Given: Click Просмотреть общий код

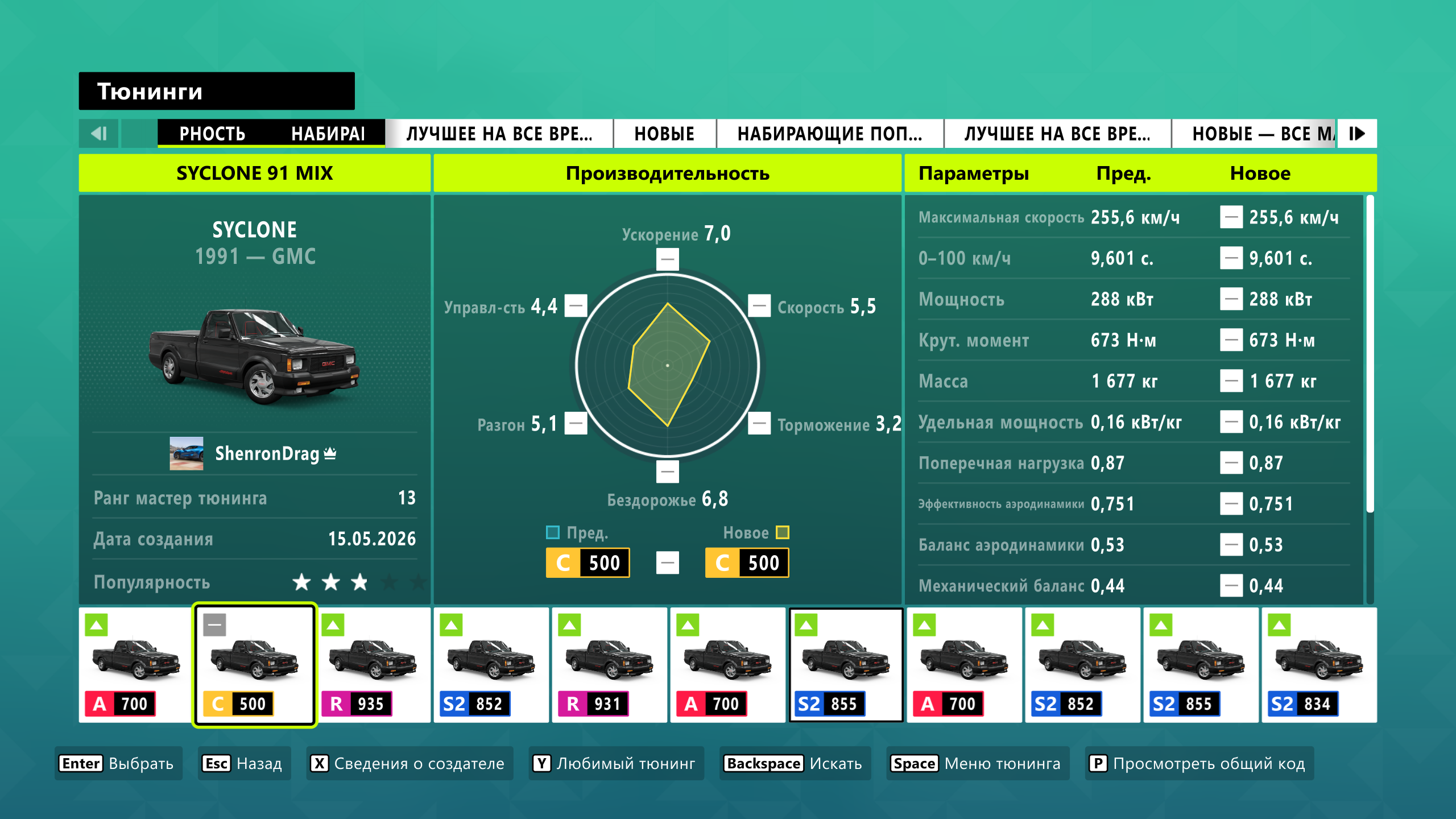Looking at the screenshot, I should [x=1199, y=763].
